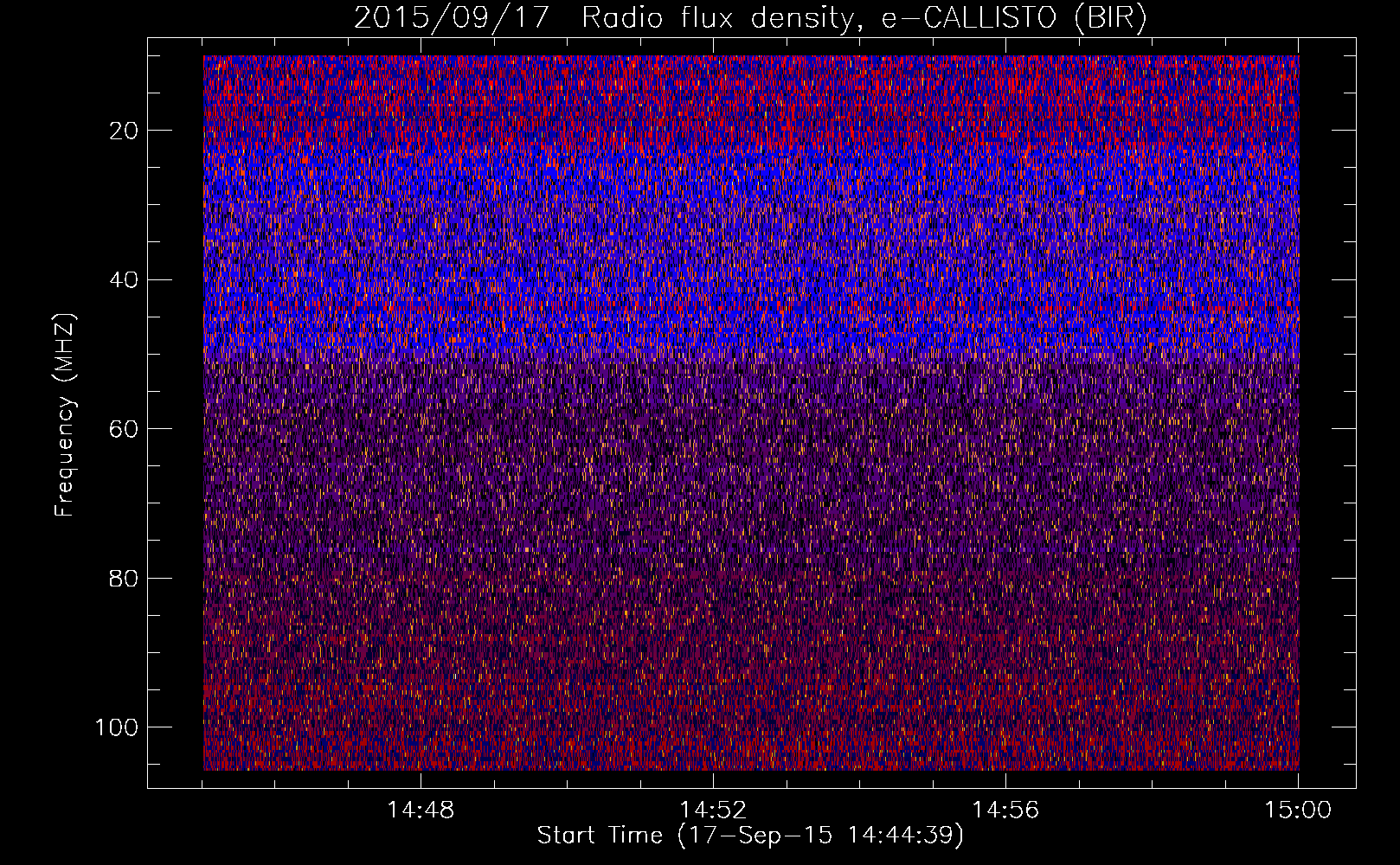Image resolution: width=1400 pixels, height=865 pixels.
Task: Click the 14:56 time tick label
Action: tap(1005, 811)
